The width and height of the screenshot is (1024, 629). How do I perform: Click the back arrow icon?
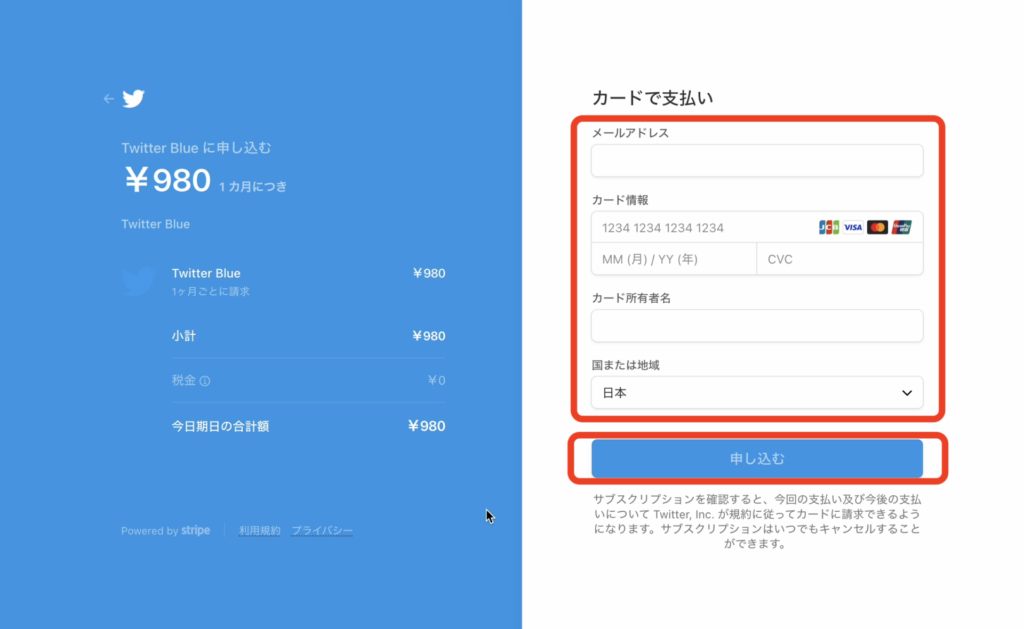pyautogui.click(x=108, y=99)
